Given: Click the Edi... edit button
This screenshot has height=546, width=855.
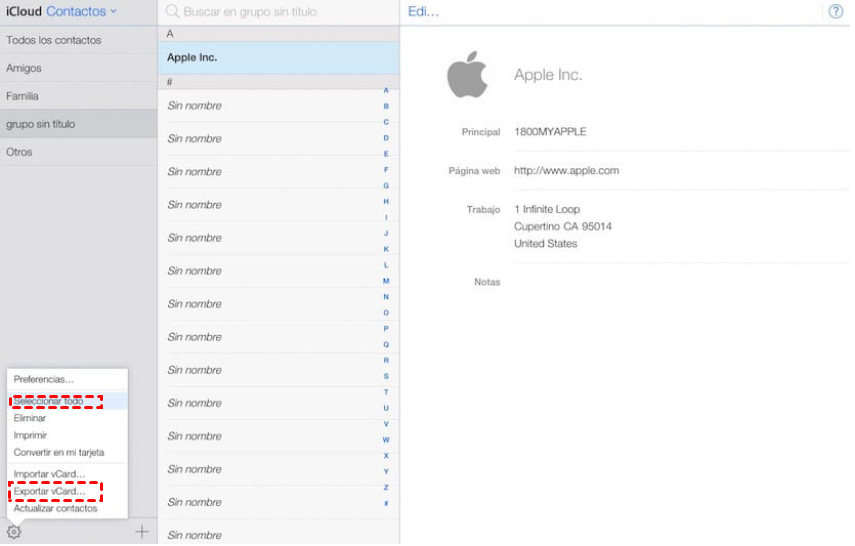Looking at the screenshot, I should pos(423,12).
